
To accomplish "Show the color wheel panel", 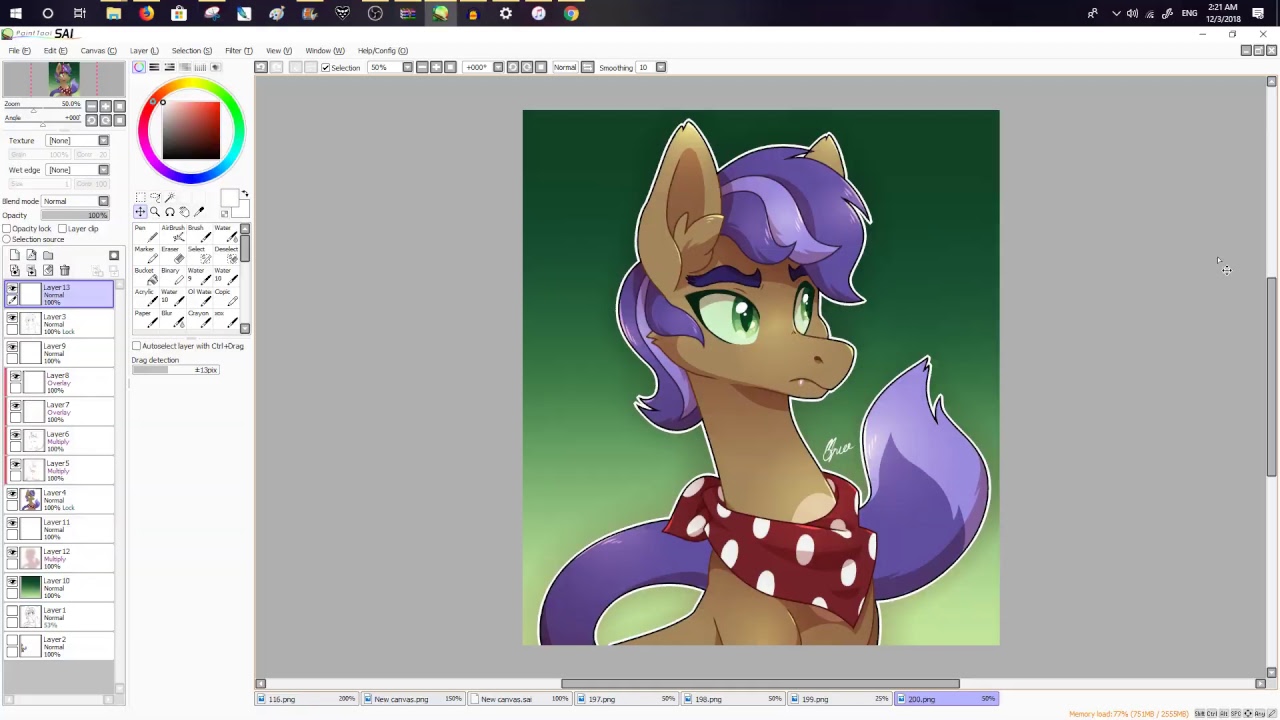I will (x=139, y=67).
